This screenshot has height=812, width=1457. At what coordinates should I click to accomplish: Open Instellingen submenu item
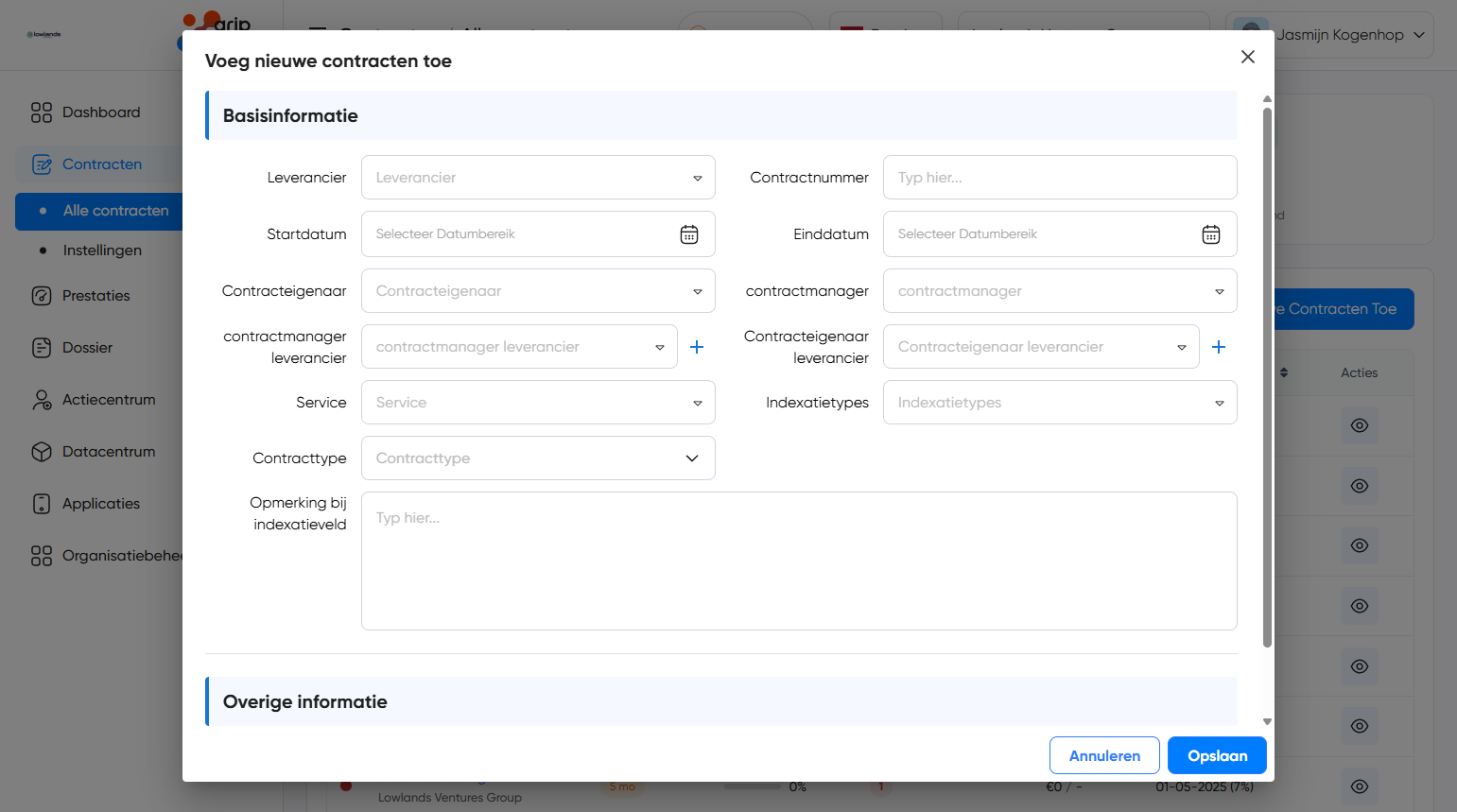pyautogui.click(x=102, y=250)
